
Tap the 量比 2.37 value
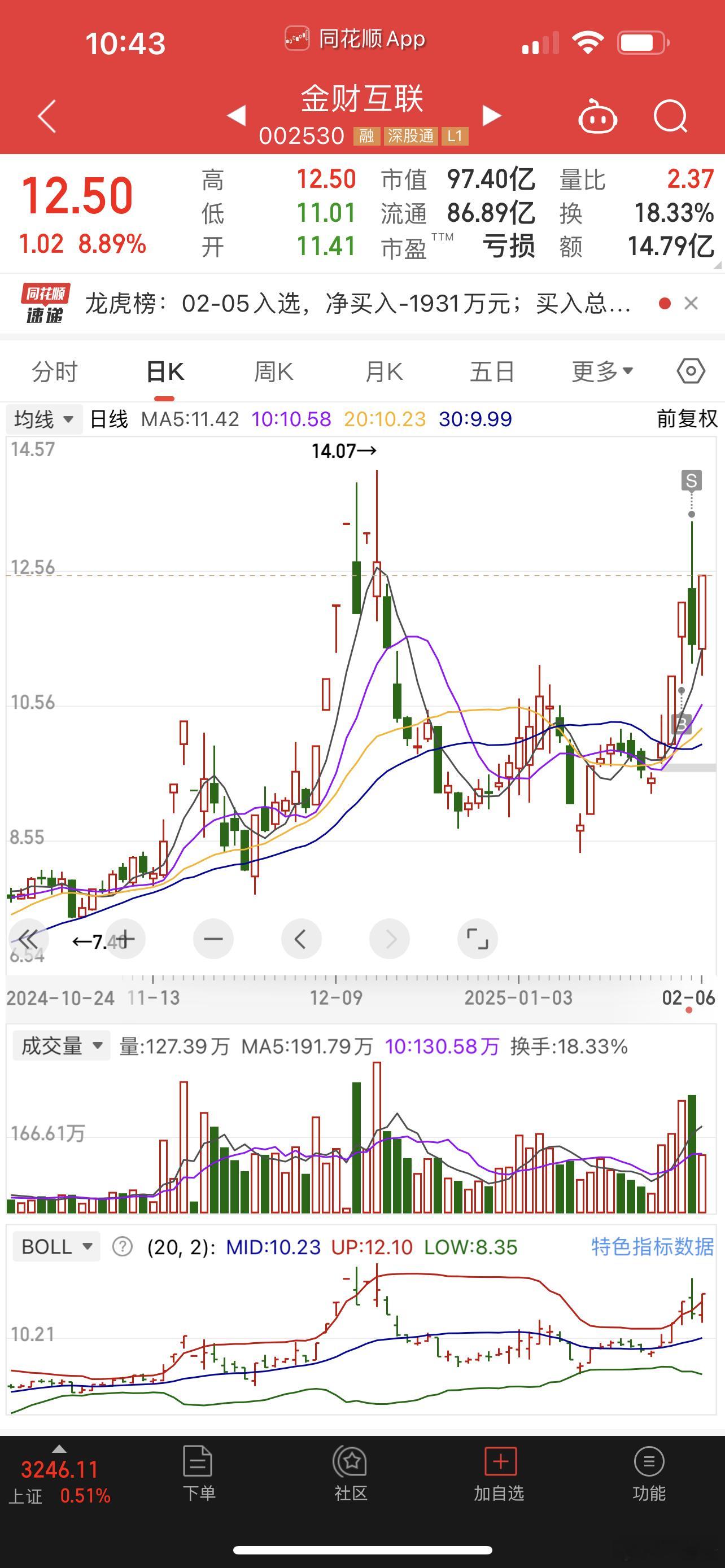689,179
